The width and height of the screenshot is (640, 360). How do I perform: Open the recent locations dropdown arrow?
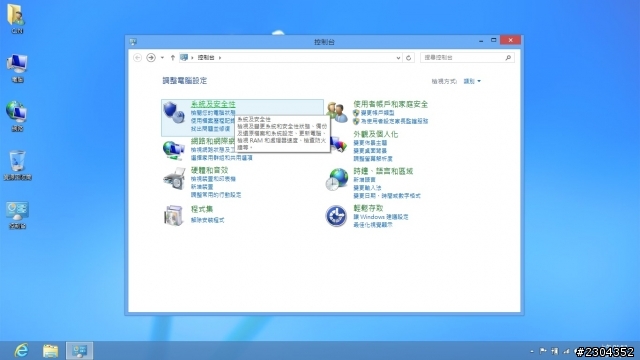(x=162, y=58)
